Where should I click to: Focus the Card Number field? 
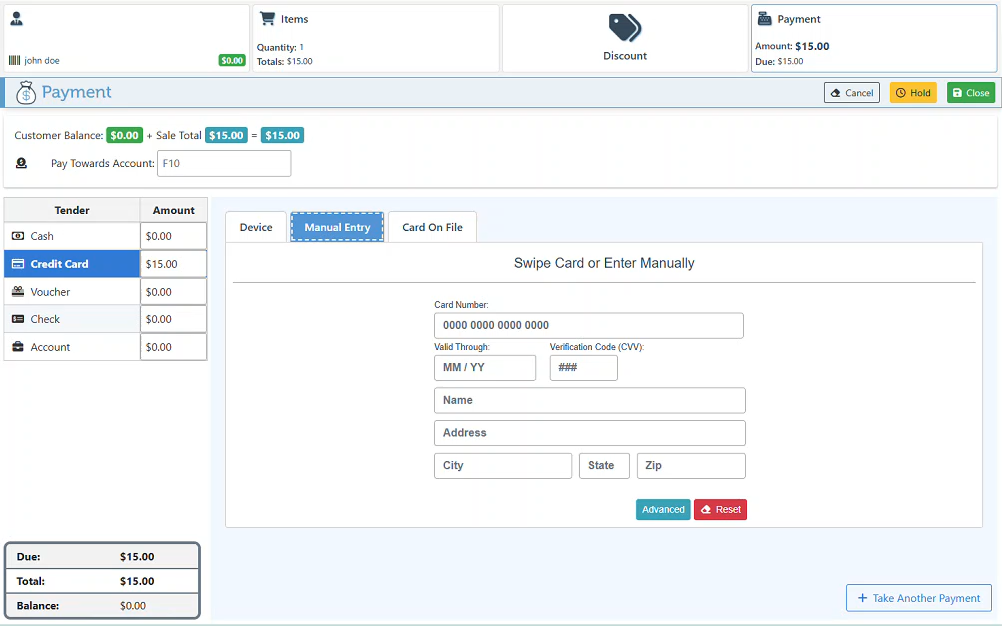pyautogui.click(x=589, y=325)
